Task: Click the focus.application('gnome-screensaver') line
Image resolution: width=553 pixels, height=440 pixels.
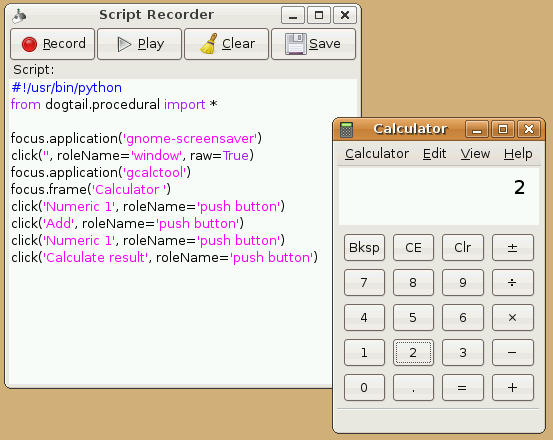Action: (136, 139)
